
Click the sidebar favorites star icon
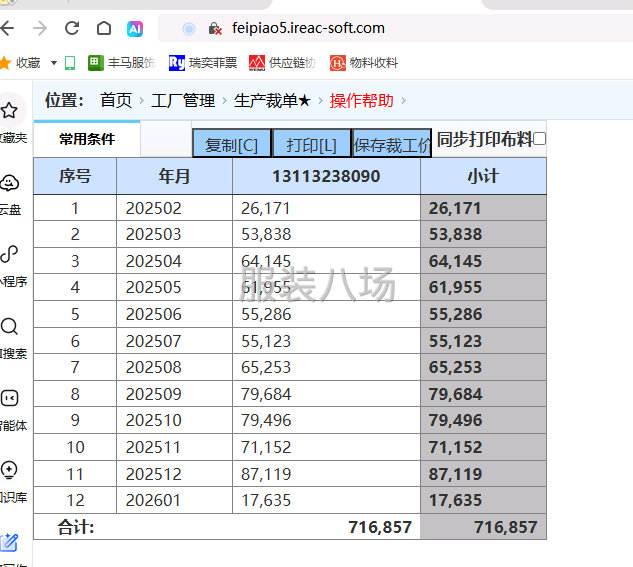click(x=9, y=111)
